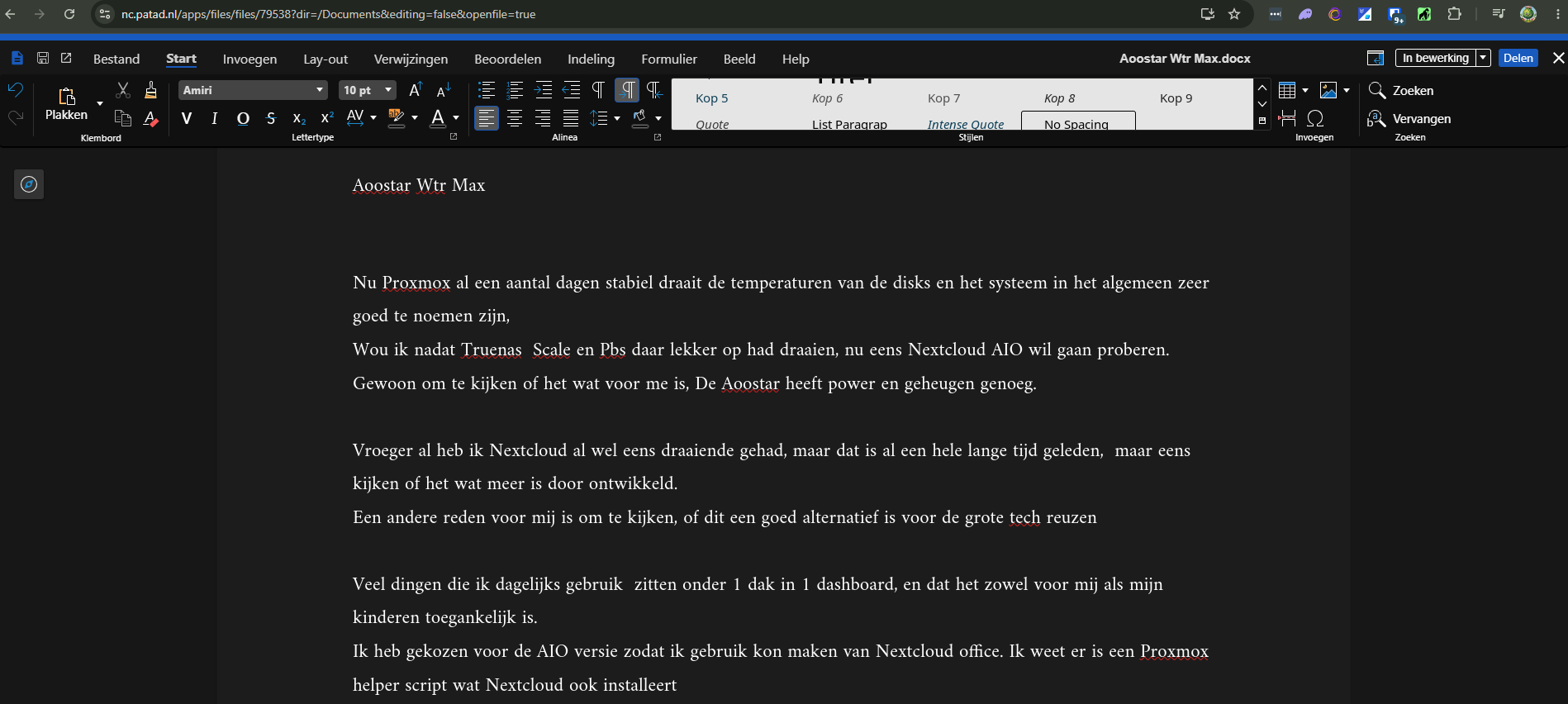
Task: Click the browser bookmark star icon
Action: (1234, 14)
